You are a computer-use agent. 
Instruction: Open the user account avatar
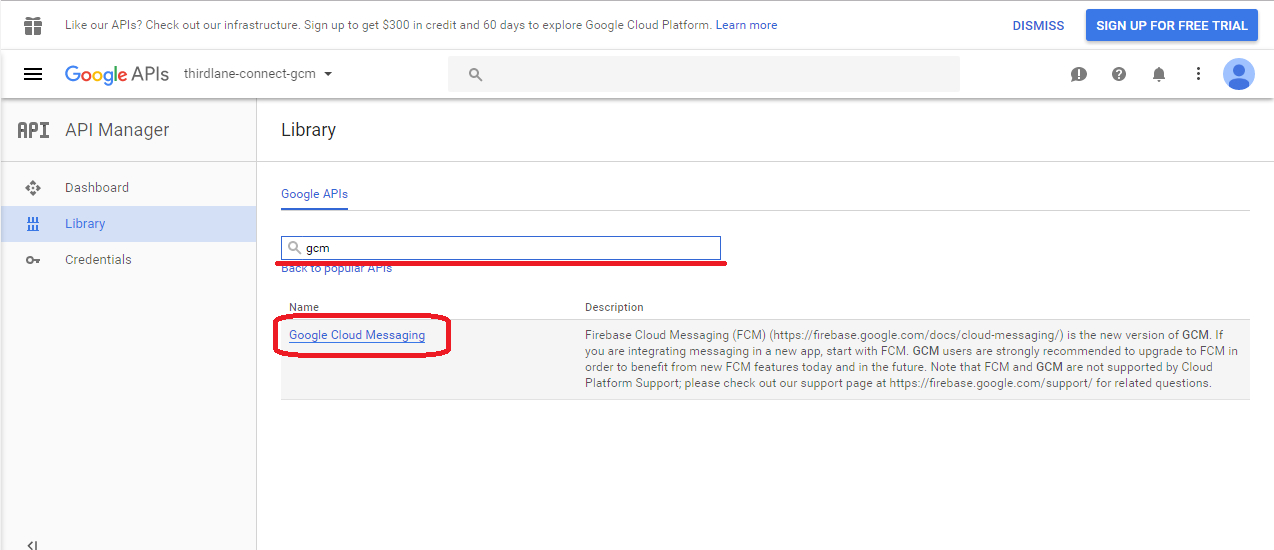[x=1239, y=74]
